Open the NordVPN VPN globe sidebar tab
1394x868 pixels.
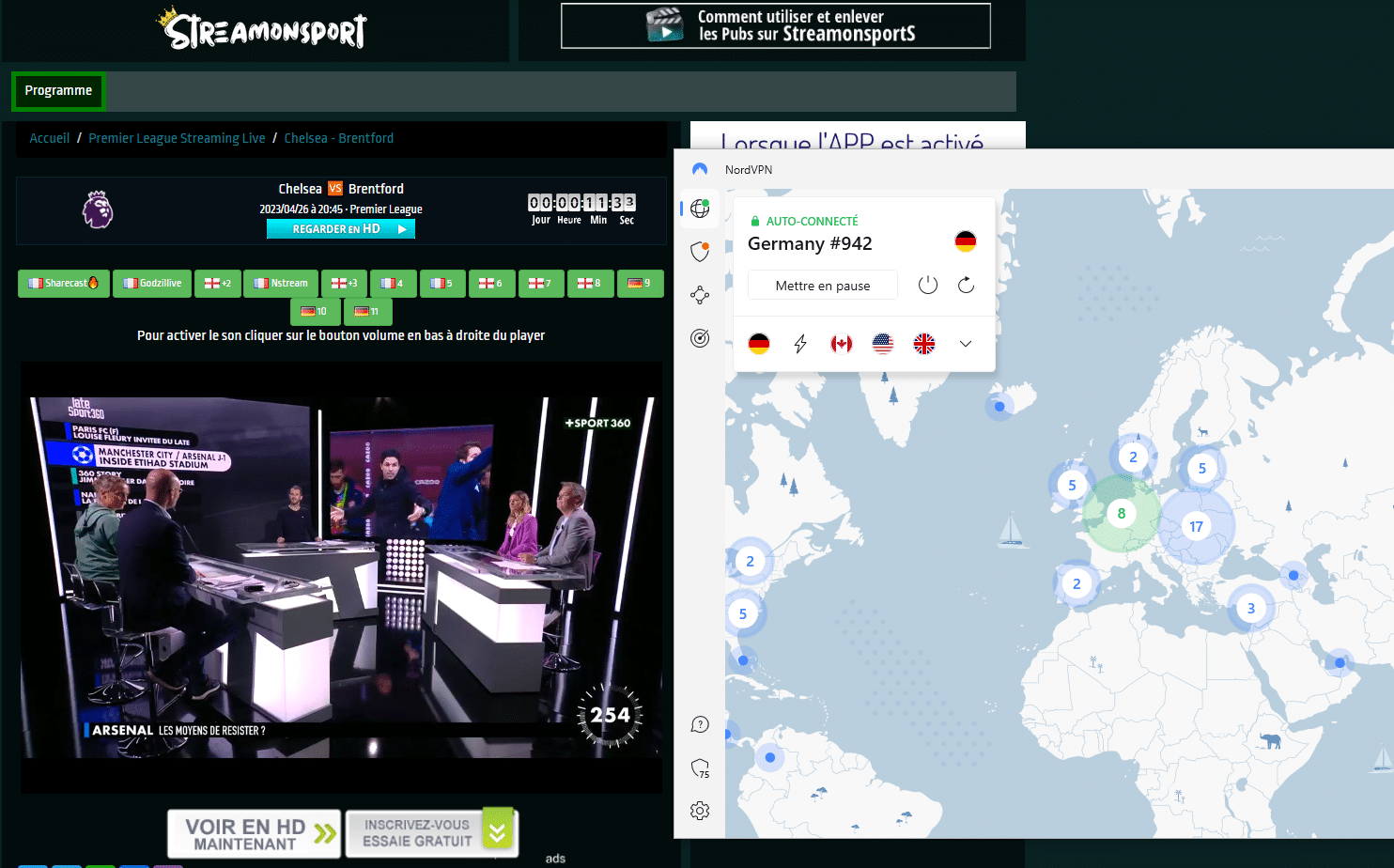click(700, 209)
